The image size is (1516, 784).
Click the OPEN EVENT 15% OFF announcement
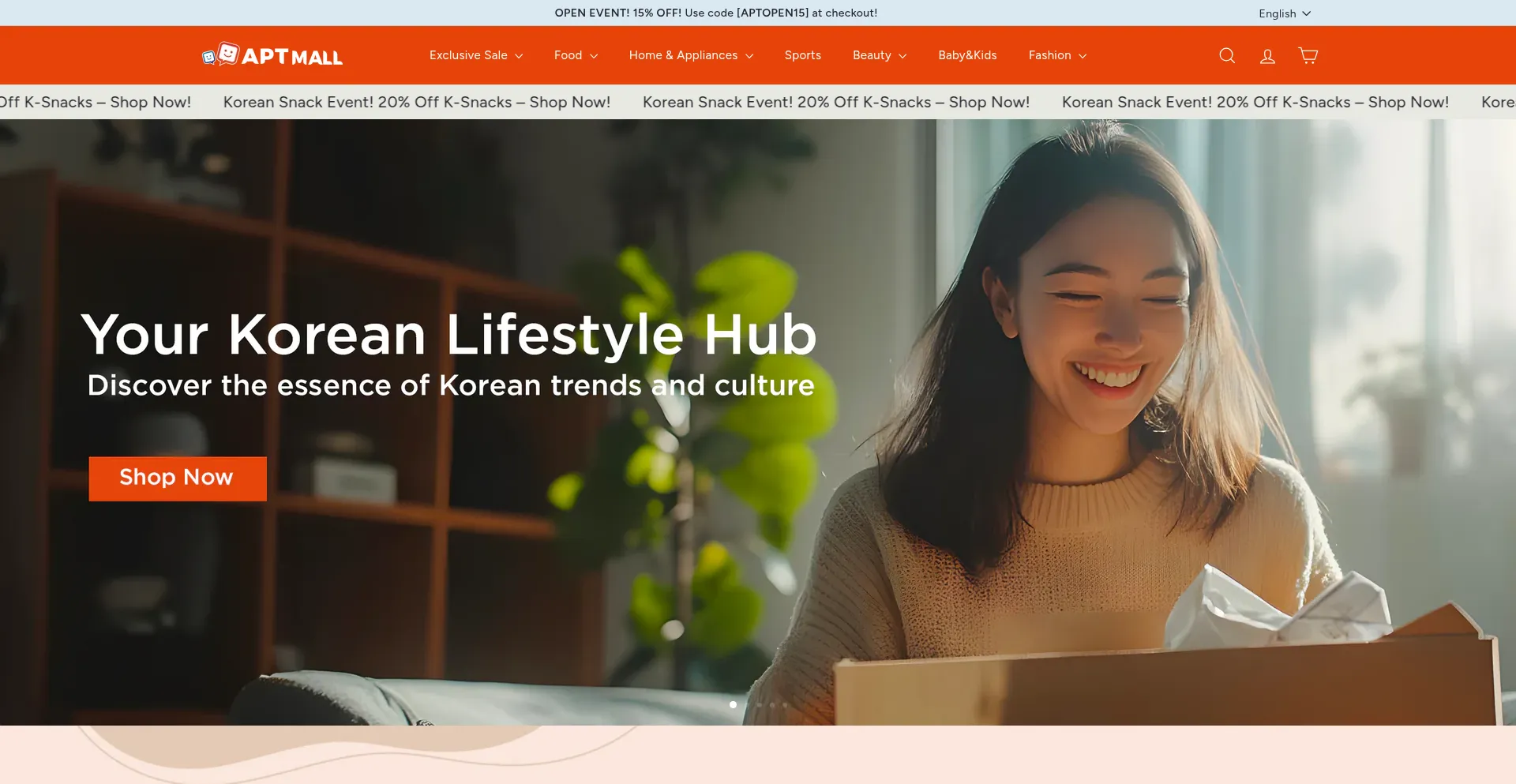715,13
